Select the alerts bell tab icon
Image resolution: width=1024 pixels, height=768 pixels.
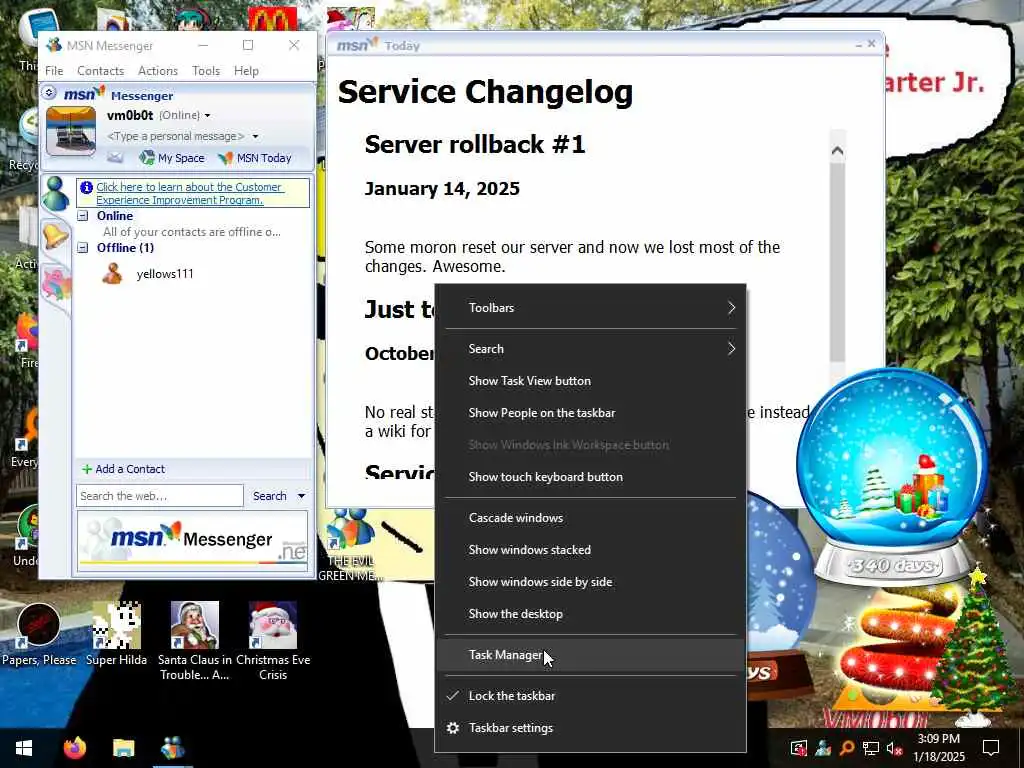point(56,235)
